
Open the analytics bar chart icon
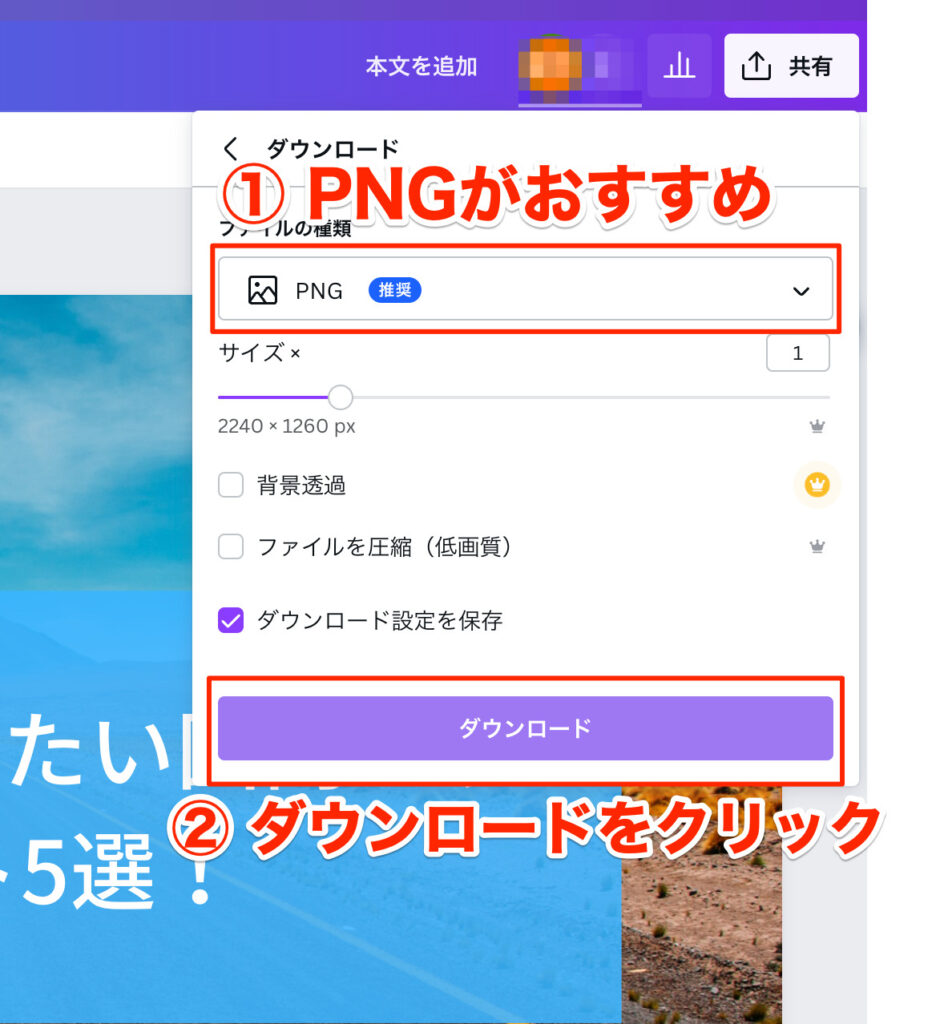pos(679,66)
